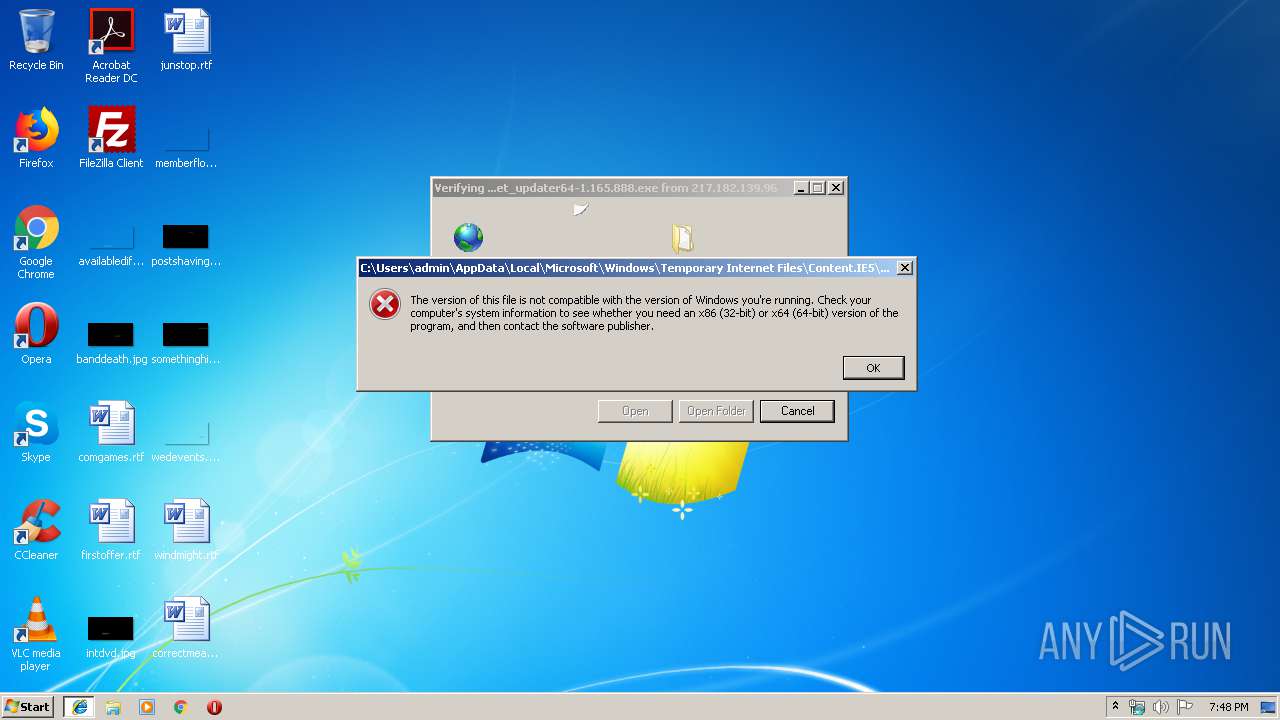
Task: Select the banddeath.jpg file icon
Action: coord(111,342)
